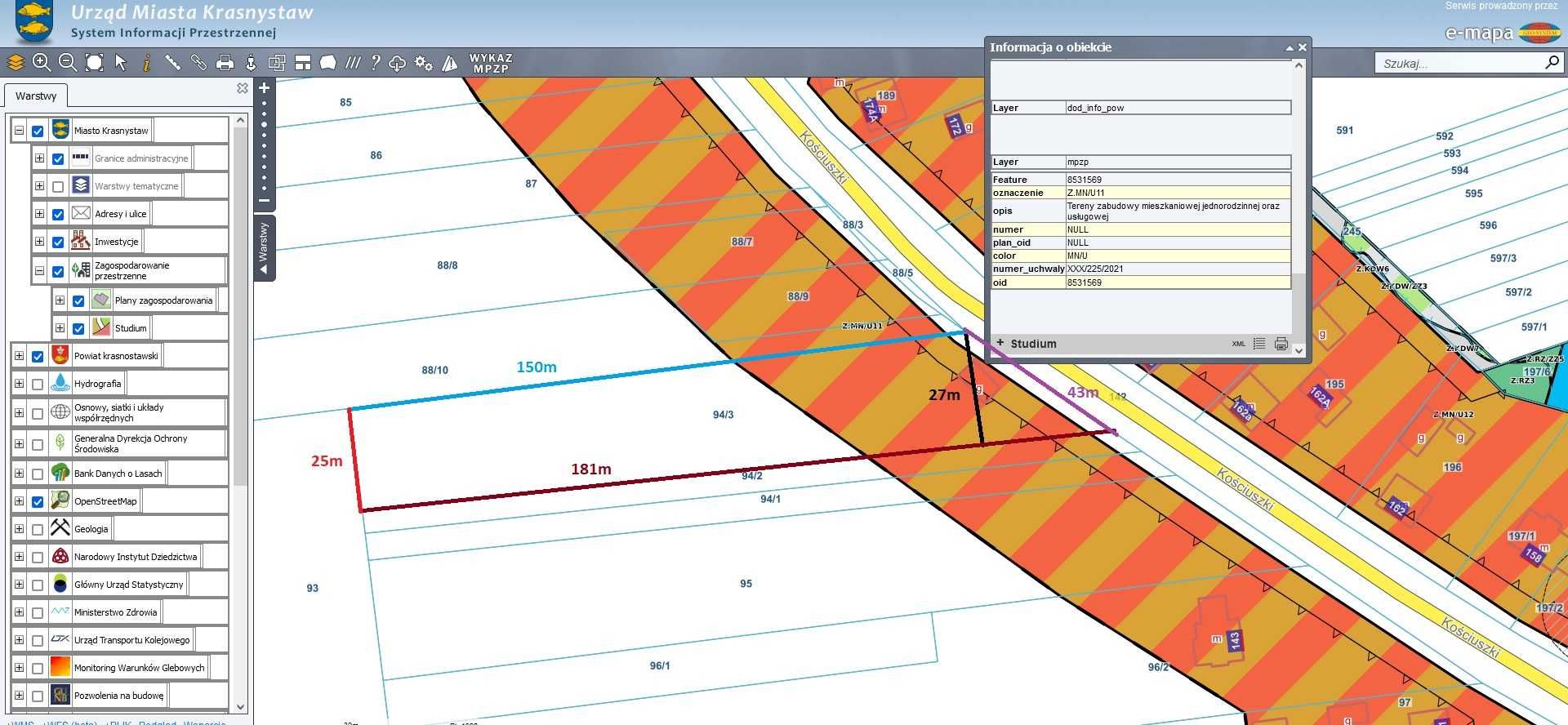Open the overlapping windows map compare tool
Viewport: 1568px width, 725px height.
(277, 62)
